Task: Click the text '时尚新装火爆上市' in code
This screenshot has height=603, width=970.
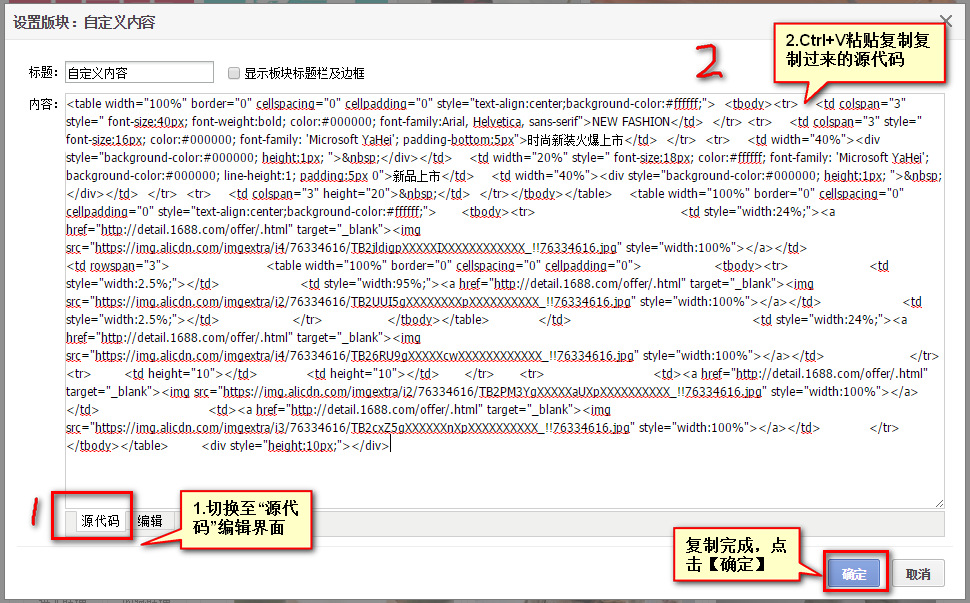Action: tap(575, 140)
